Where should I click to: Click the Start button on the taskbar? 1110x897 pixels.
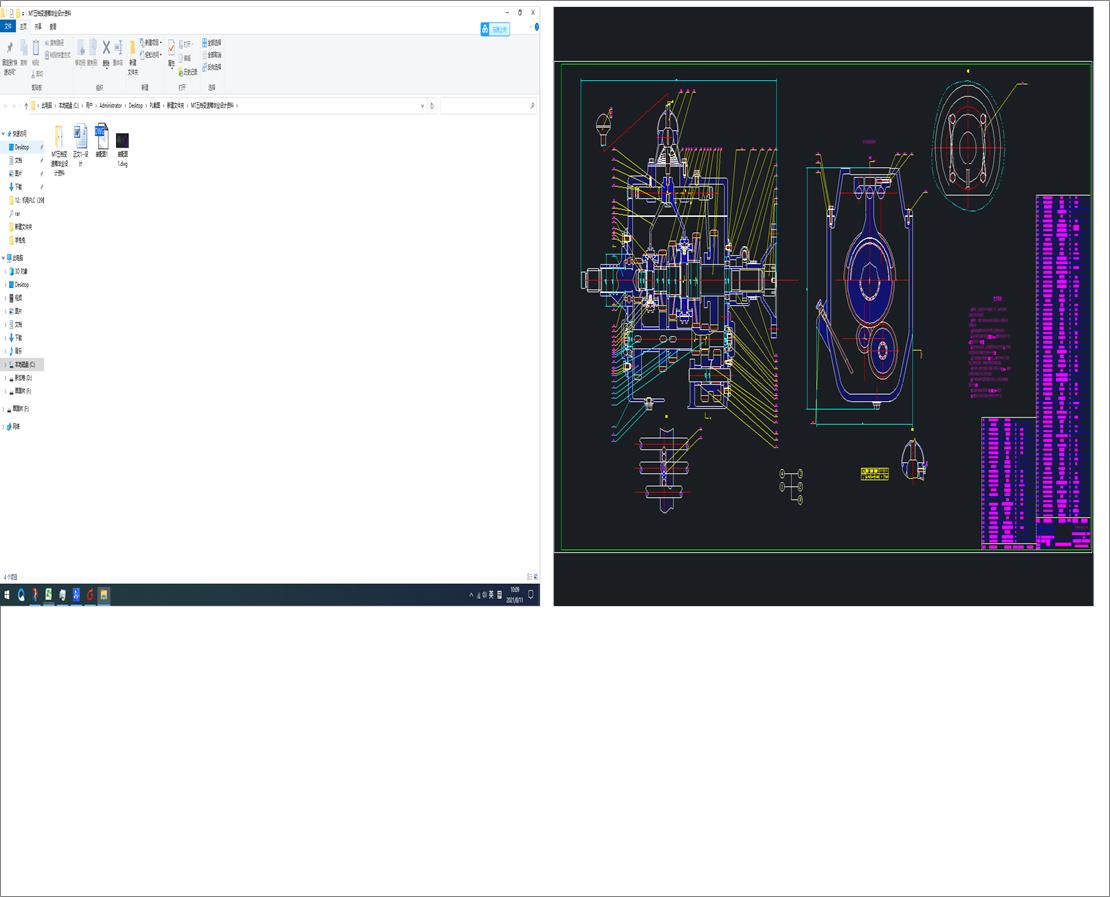tap(7, 595)
